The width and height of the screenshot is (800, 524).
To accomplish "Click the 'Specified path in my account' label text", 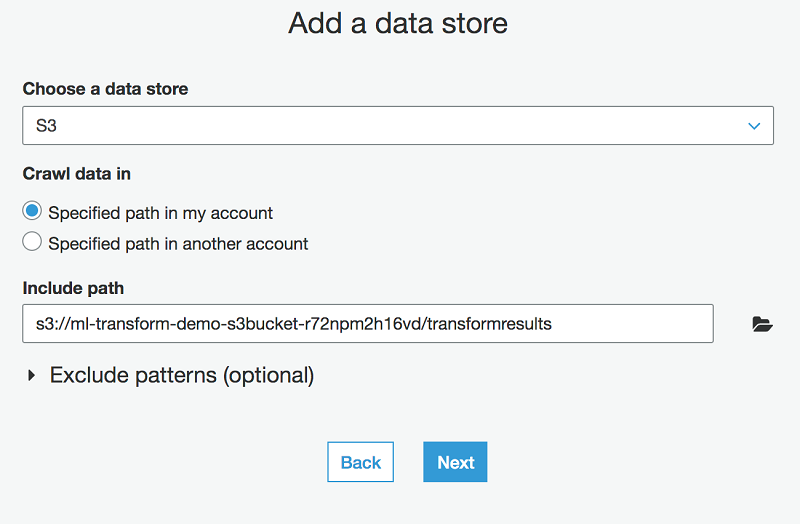I will click(160, 213).
